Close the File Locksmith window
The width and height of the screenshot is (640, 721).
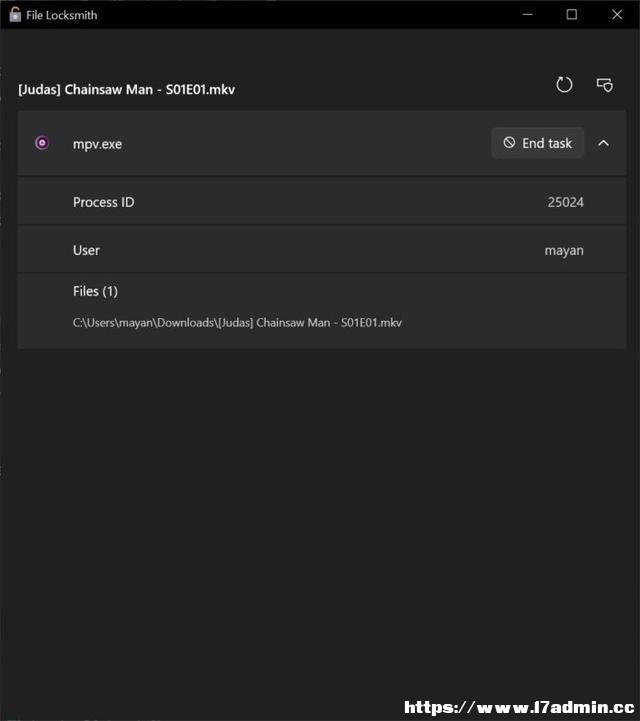click(617, 14)
